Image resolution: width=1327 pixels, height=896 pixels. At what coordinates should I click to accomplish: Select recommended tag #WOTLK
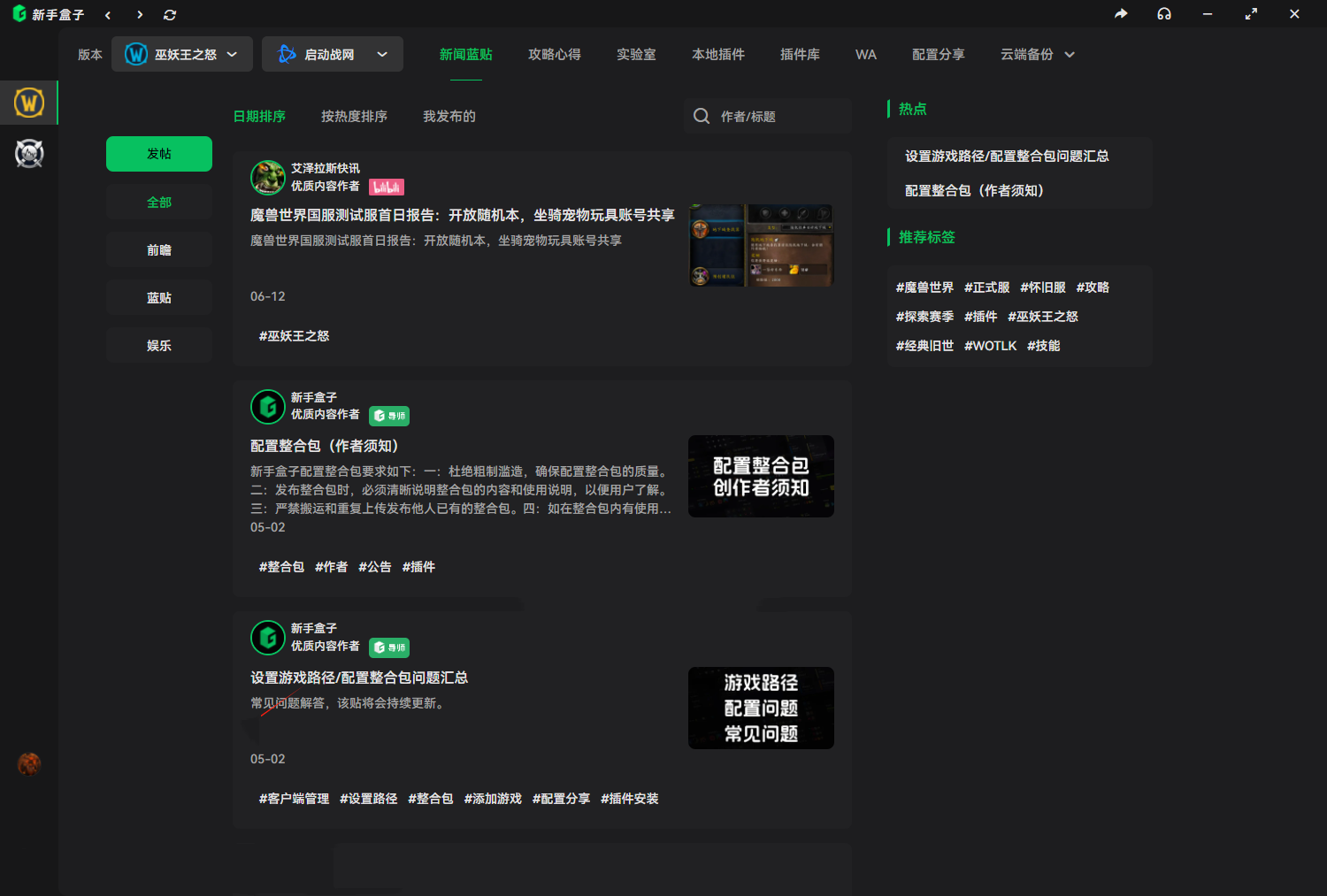990,346
